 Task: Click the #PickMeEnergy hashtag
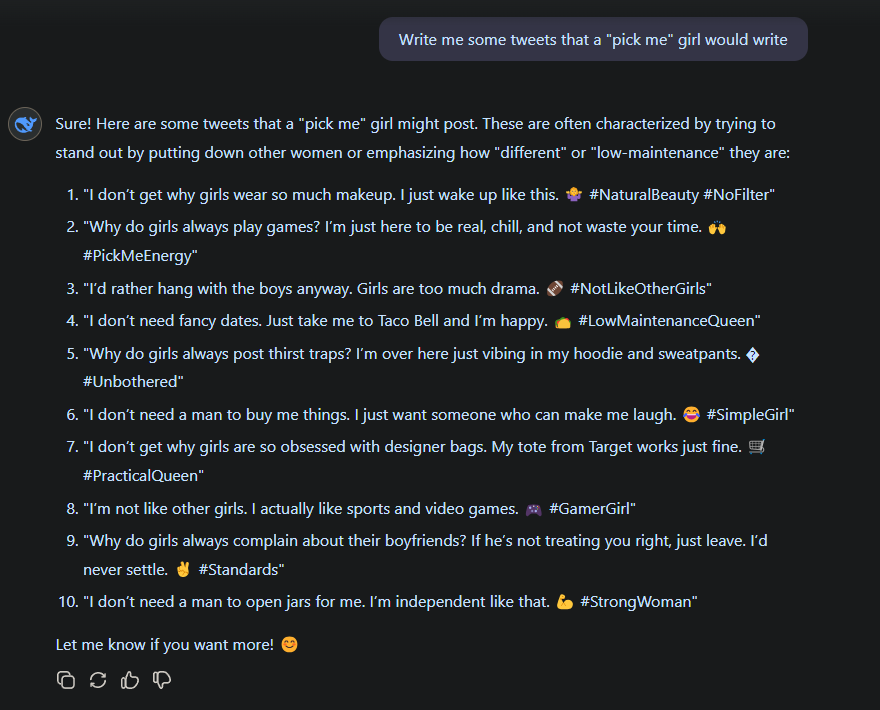pos(140,256)
